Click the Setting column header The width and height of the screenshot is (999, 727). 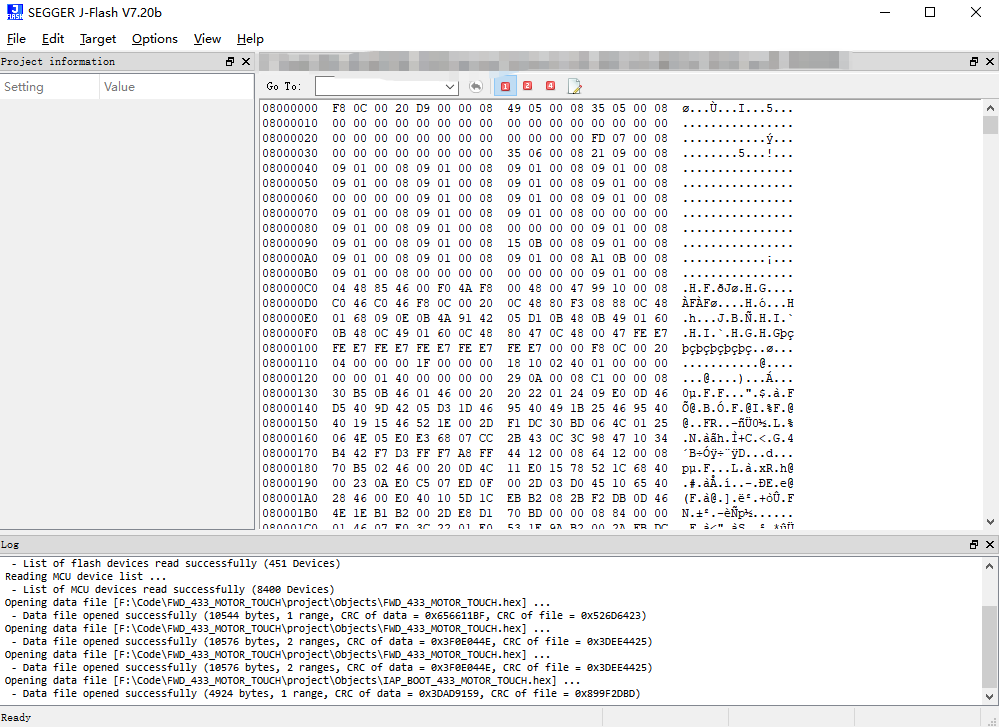[x=50, y=87]
